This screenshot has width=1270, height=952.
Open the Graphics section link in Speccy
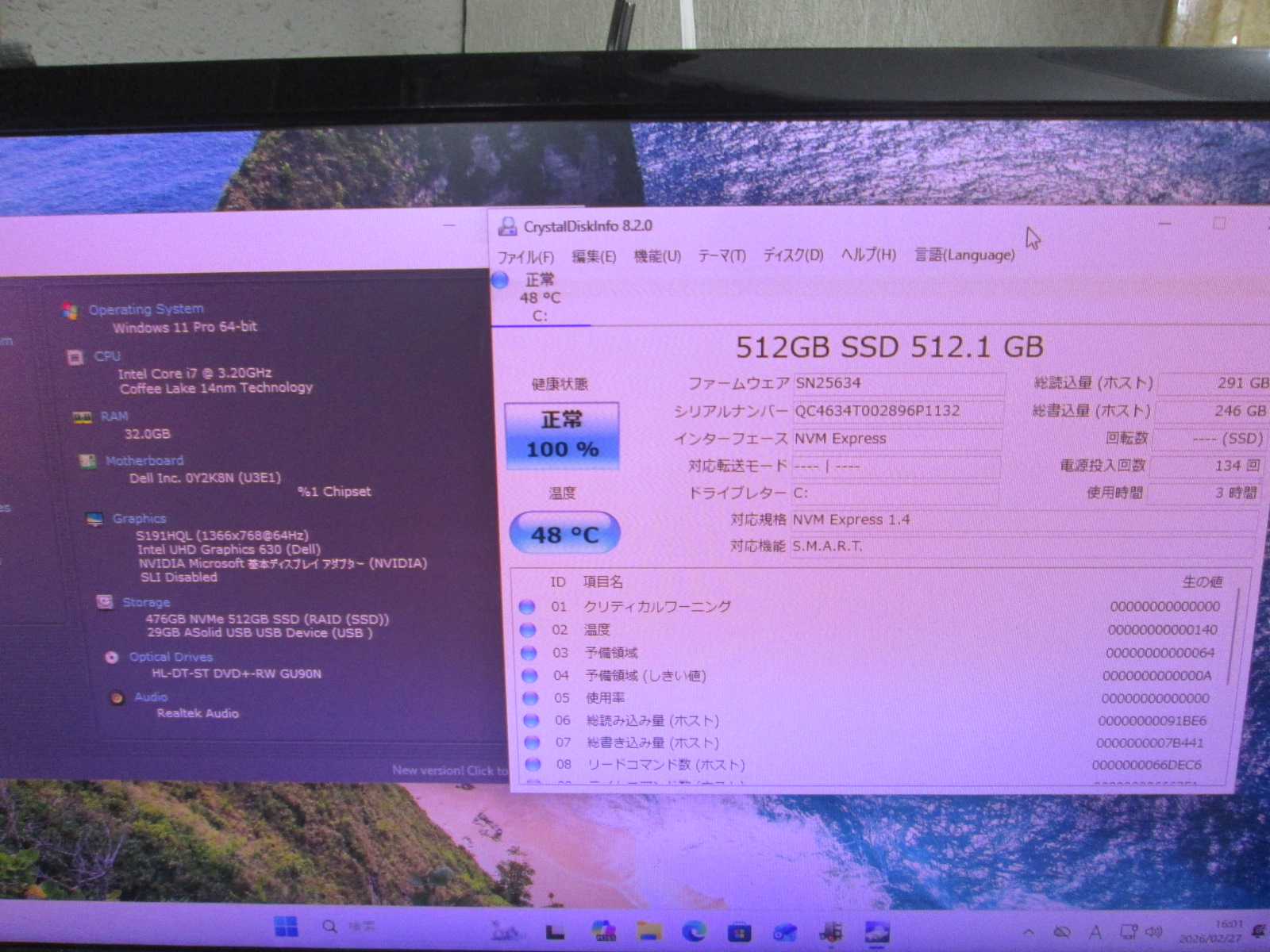click(x=139, y=519)
